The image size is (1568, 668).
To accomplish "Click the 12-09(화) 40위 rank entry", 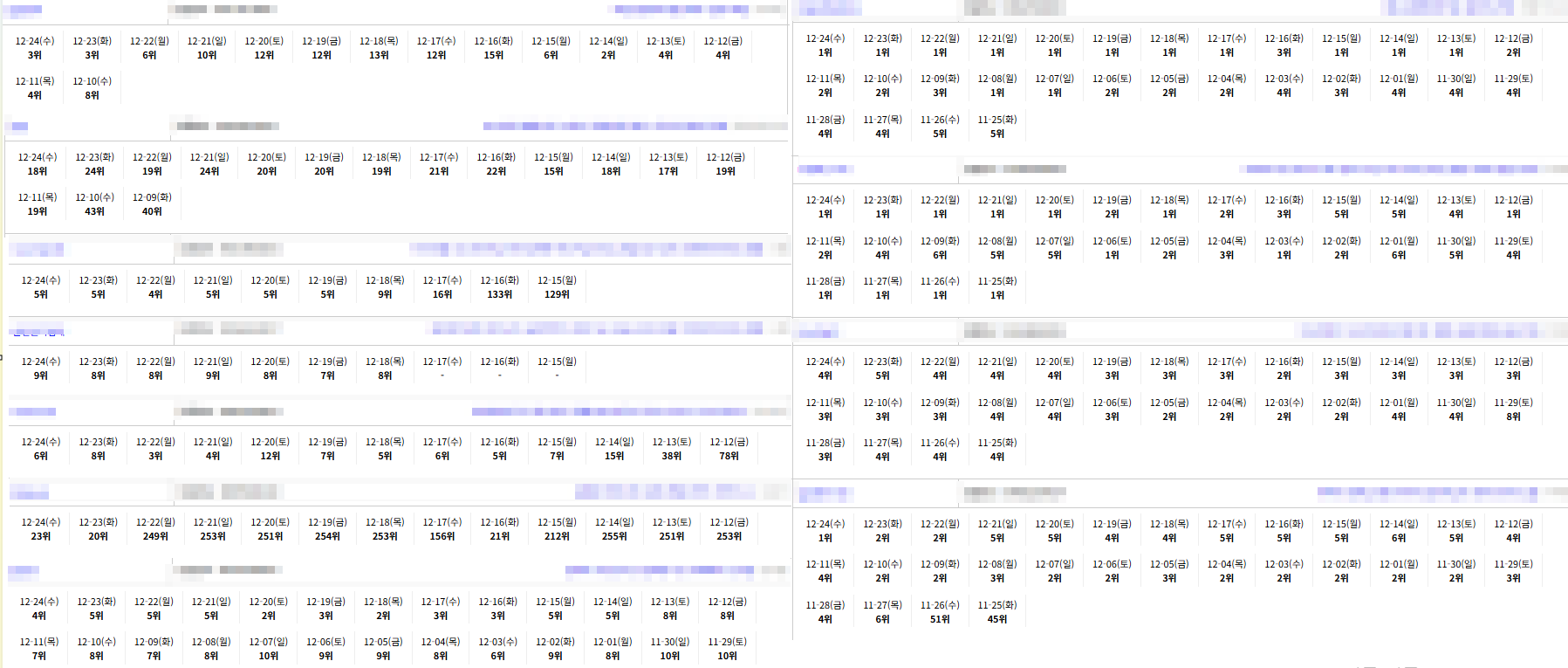I will pyautogui.click(x=152, y=205).
